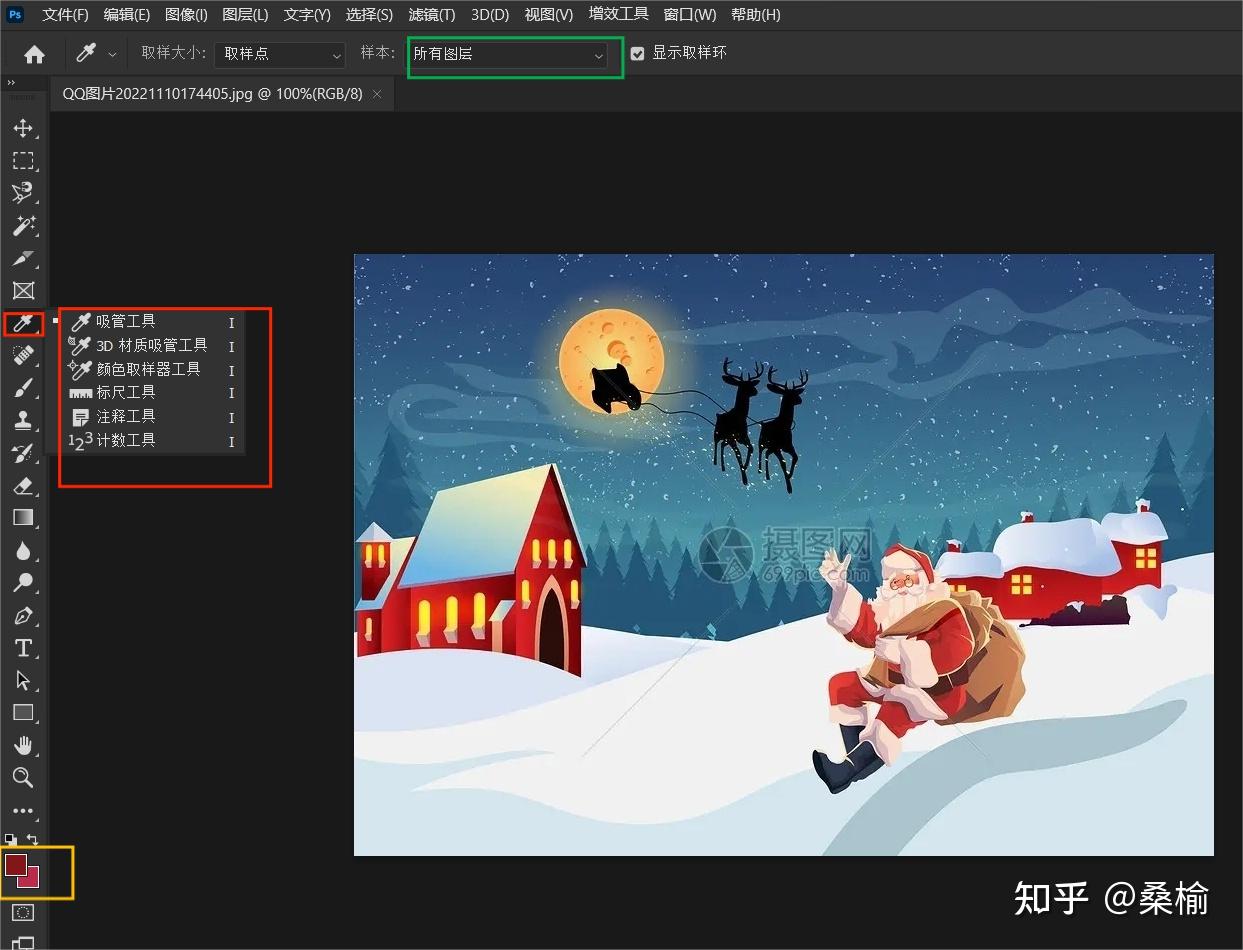Viewport: 1243px width, 950px height.
Task: Select the Dodge tool
Action: tap(23, 582)
